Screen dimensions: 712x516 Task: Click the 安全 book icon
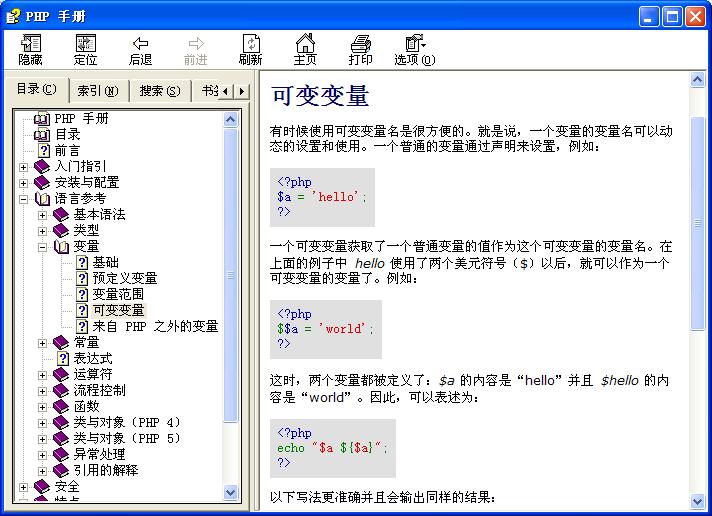42,487
